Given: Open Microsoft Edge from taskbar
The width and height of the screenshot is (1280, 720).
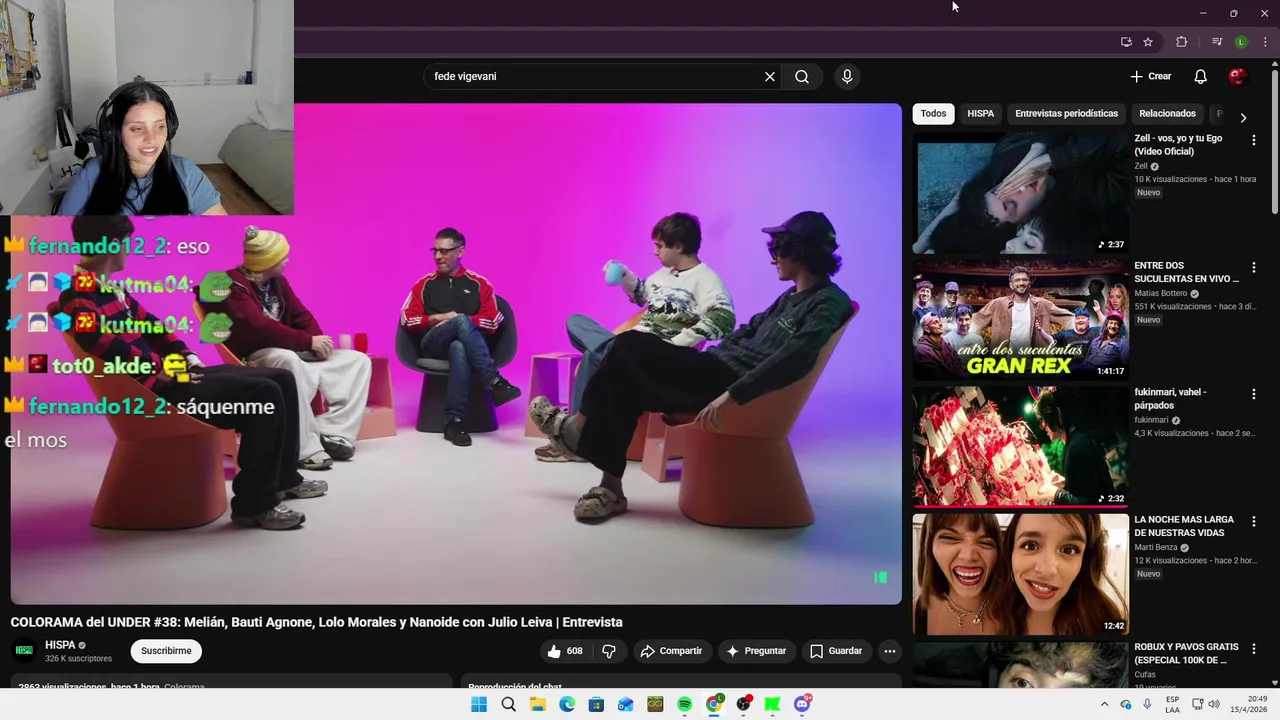Looking at the screenshot, I should coord(567,704).
